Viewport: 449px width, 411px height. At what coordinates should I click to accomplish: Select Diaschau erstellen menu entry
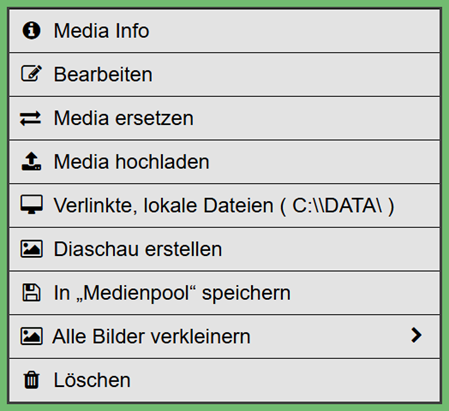click(x=224, y=249)
